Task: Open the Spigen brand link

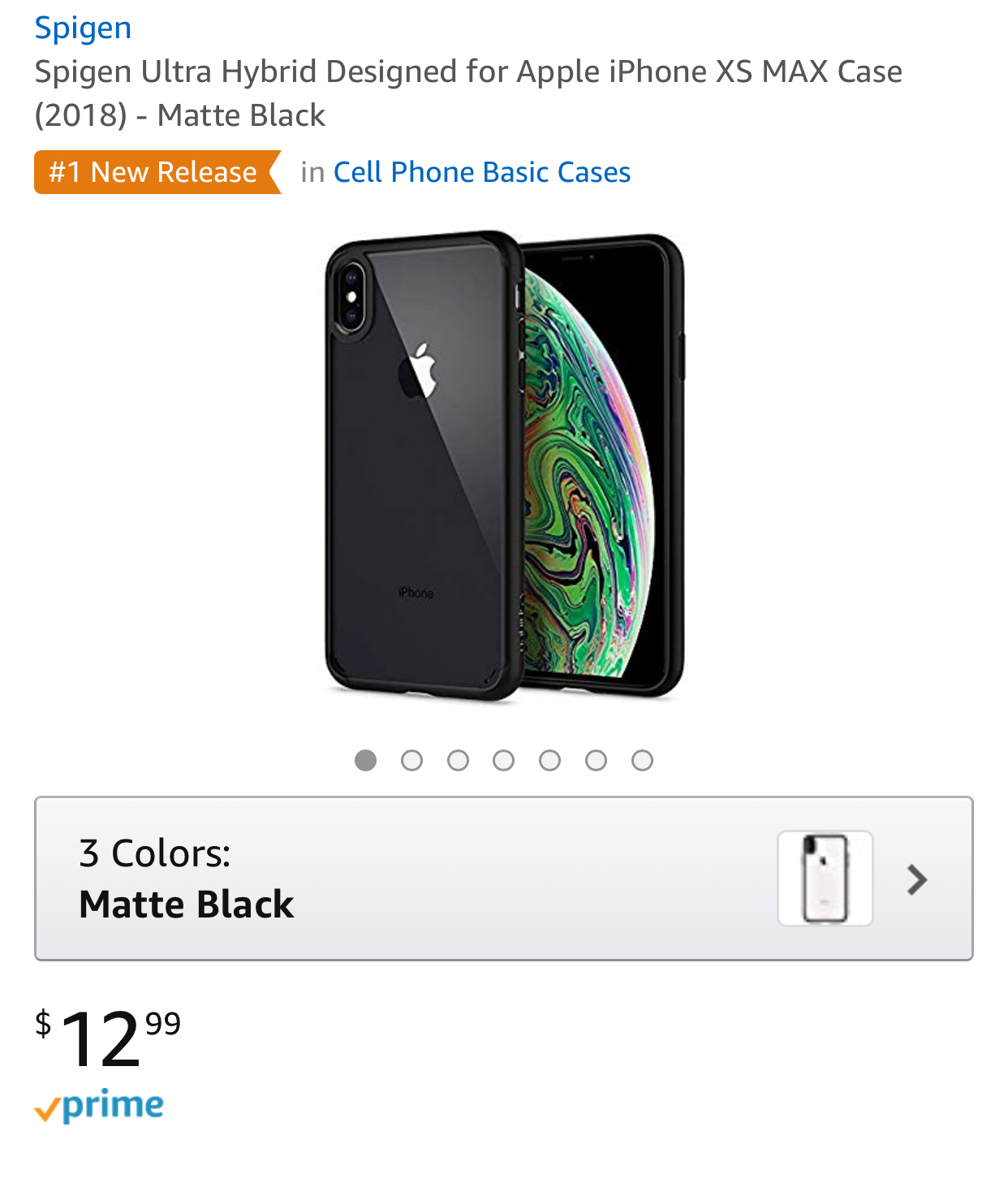Action: click(83, 28)
